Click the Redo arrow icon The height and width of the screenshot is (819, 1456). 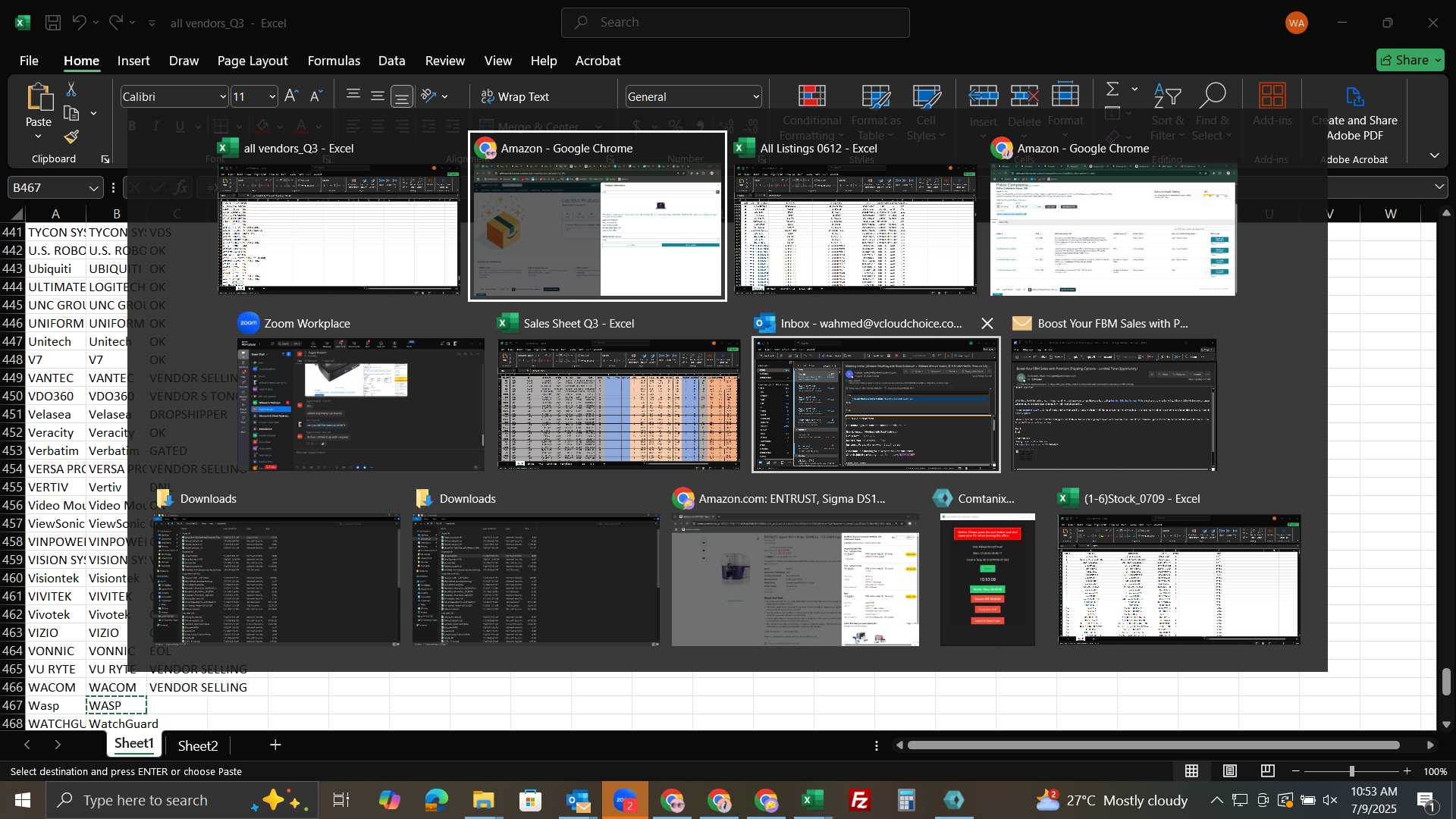click(x=115, y=23)
